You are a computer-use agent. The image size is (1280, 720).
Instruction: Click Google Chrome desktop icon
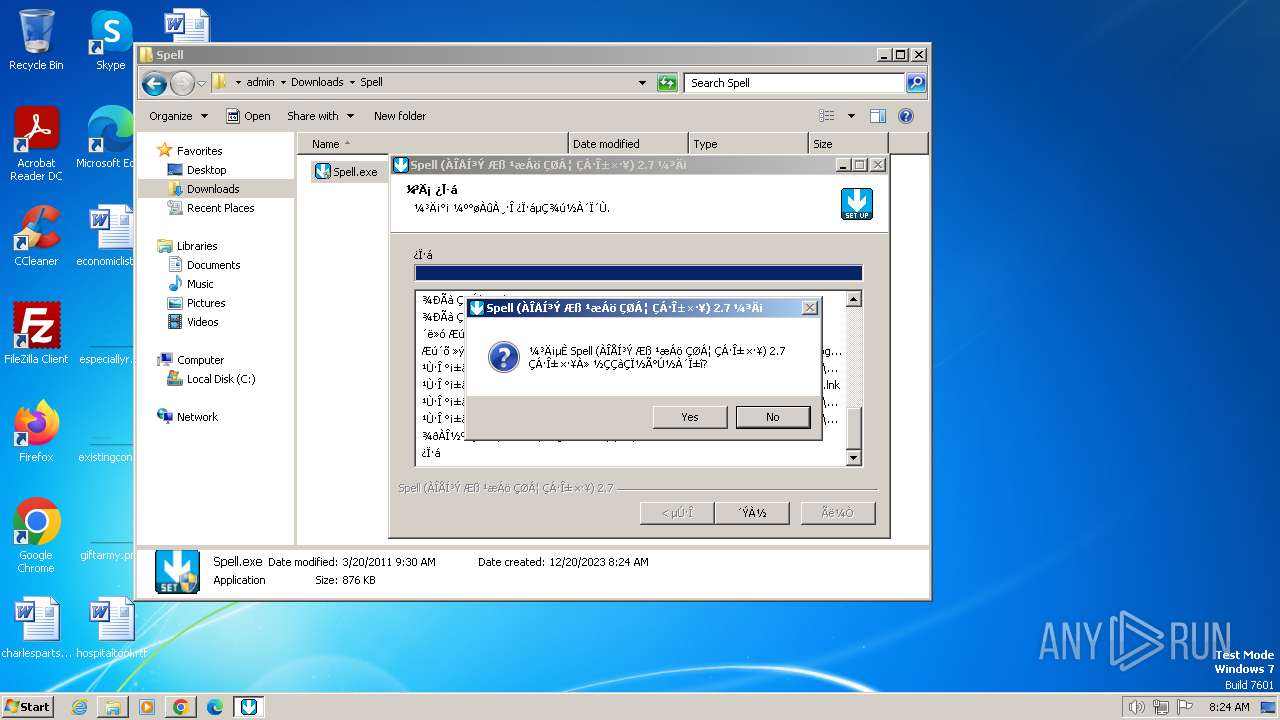tap(36, 535)
